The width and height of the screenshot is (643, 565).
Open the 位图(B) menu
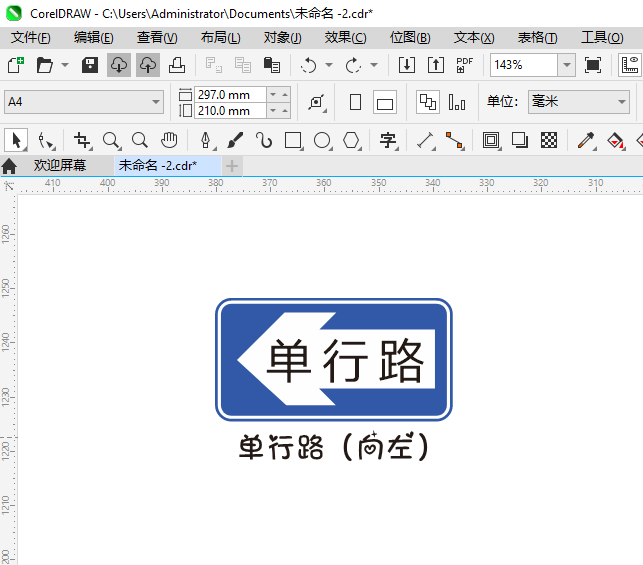click(410, 38)
